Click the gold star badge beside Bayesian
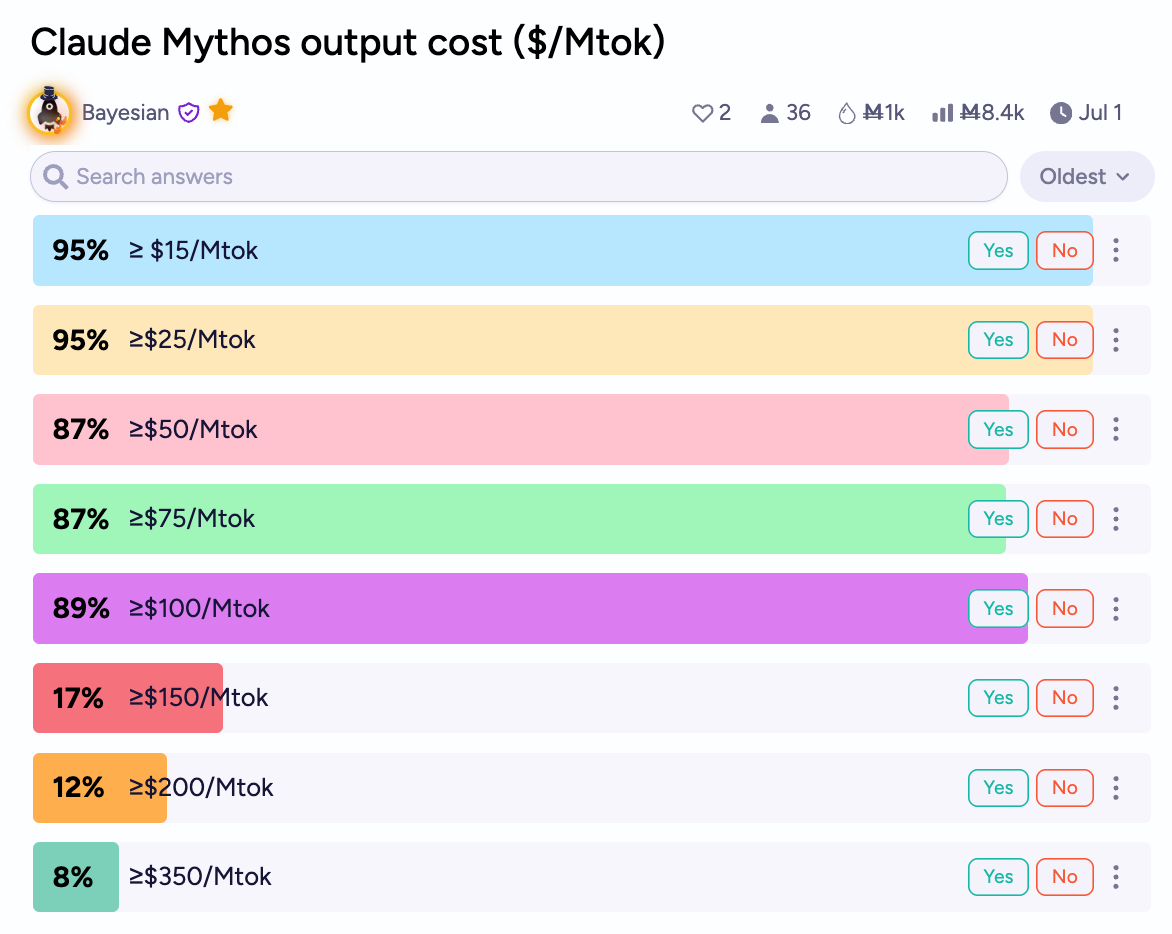This screenshot has height=934, width=1172. pyautogui.click(x=220, y=111)
